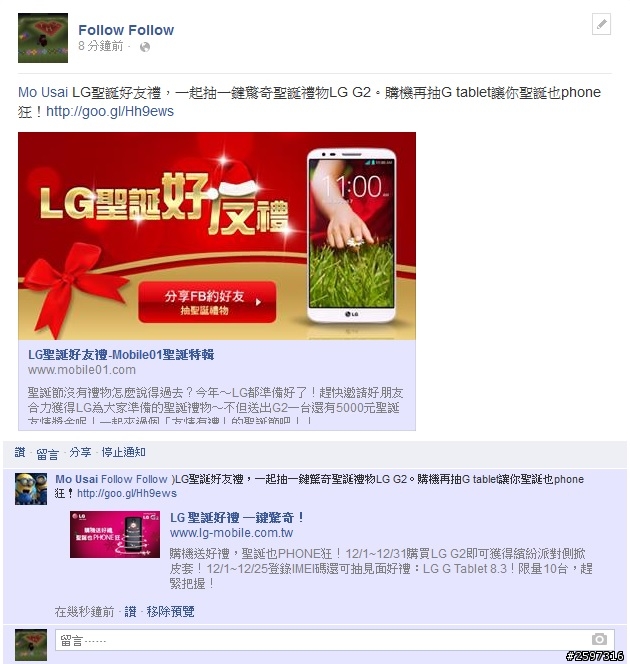Click 停止通知 to stop notifications

click(x=124, y=452)
